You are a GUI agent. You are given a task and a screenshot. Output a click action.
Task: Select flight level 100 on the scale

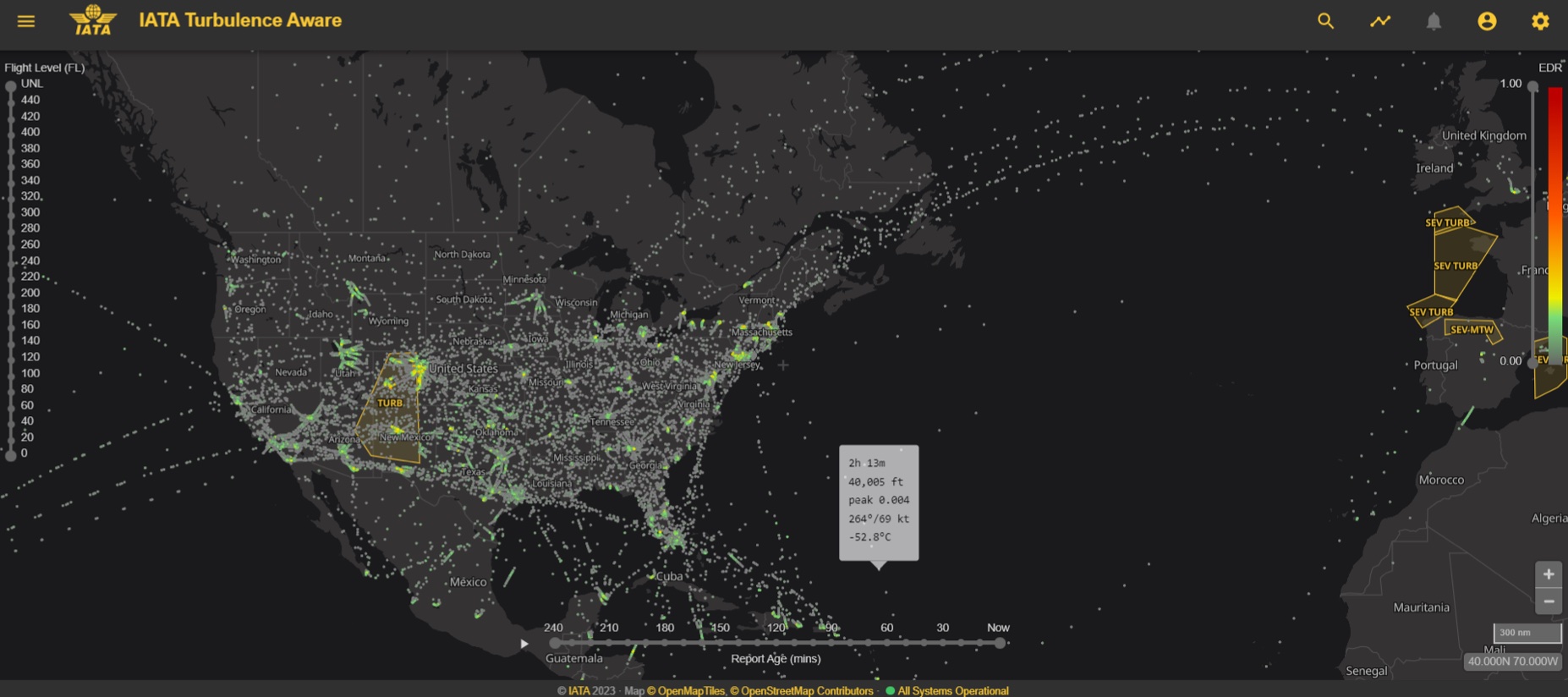[30, 373]
